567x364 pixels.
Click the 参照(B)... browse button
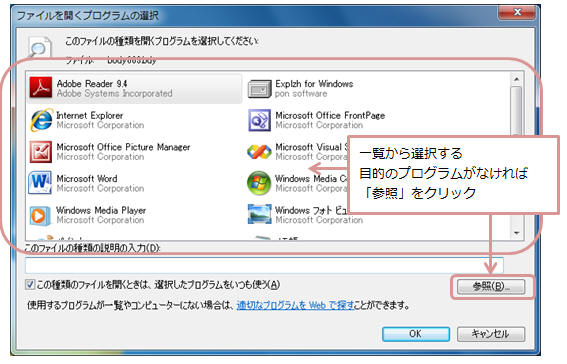click(x=490, y=287)
